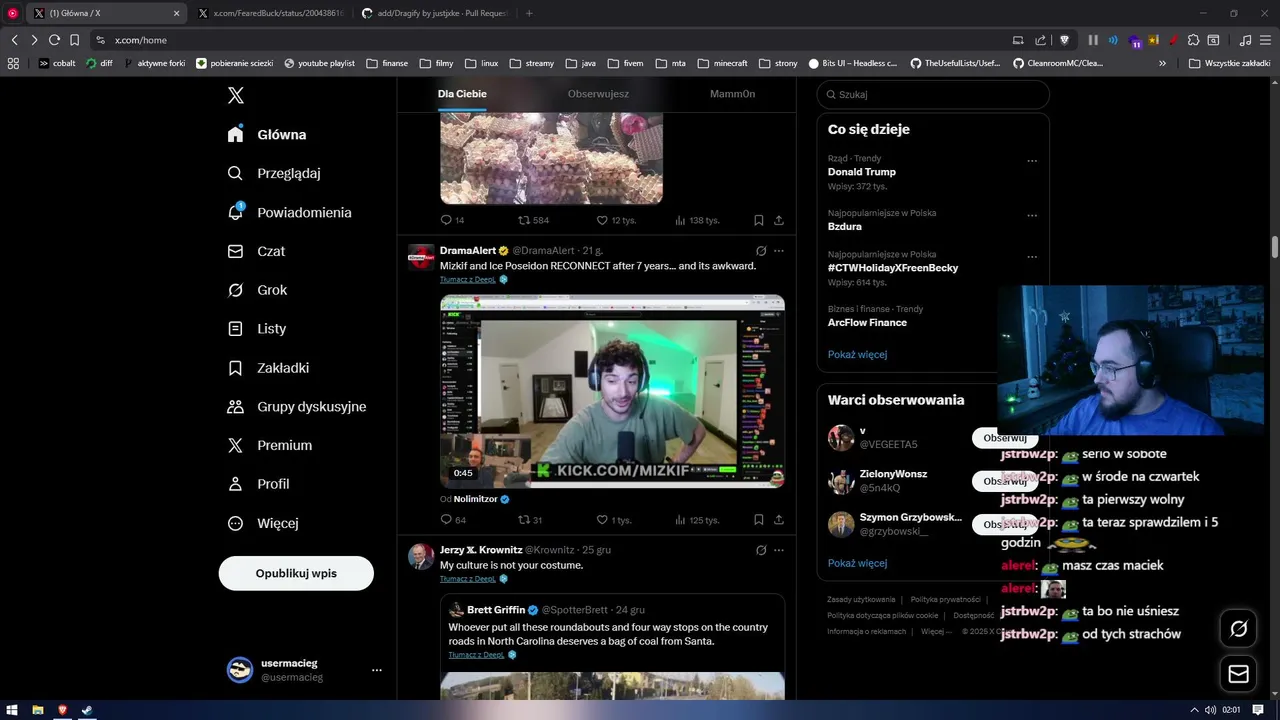Open Premium in the sidebar
Viewport: 1280px width, 720px height.
point(270,445)
